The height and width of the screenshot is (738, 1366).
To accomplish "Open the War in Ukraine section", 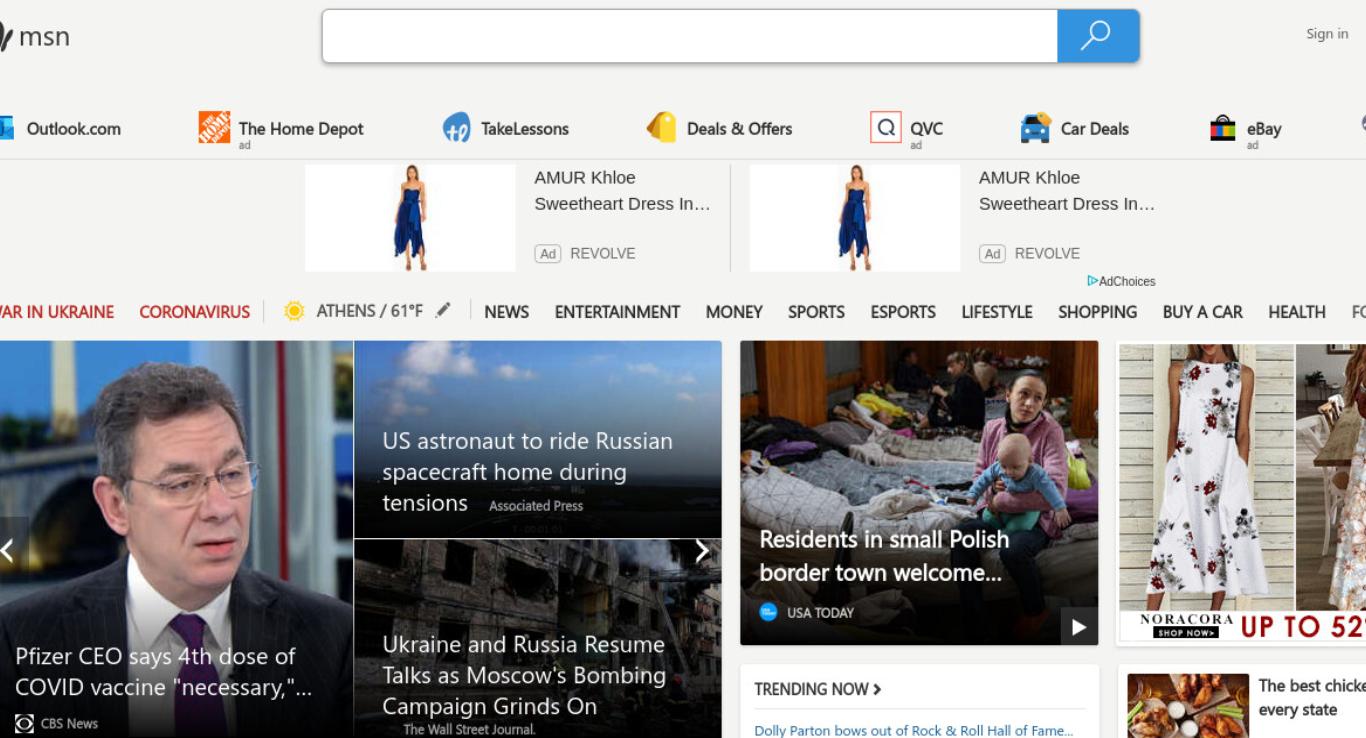I will click(57, 312).
